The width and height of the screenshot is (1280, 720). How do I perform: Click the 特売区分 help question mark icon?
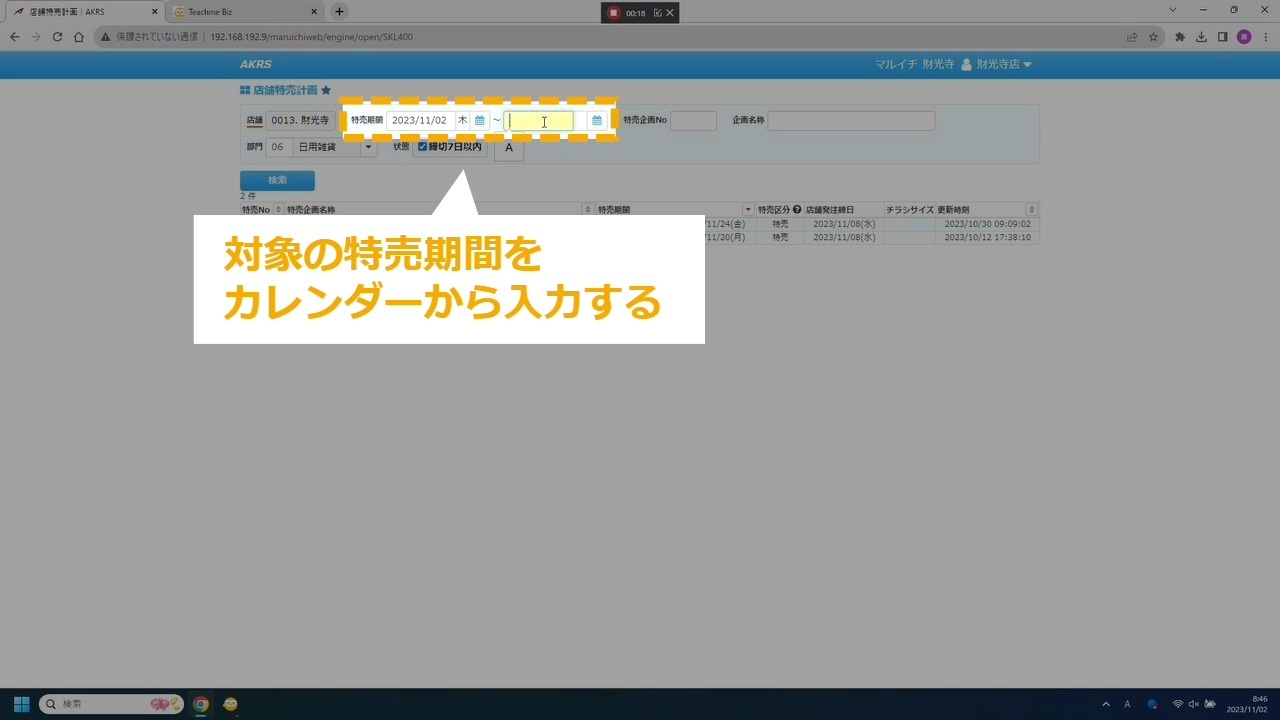[797, 210]
